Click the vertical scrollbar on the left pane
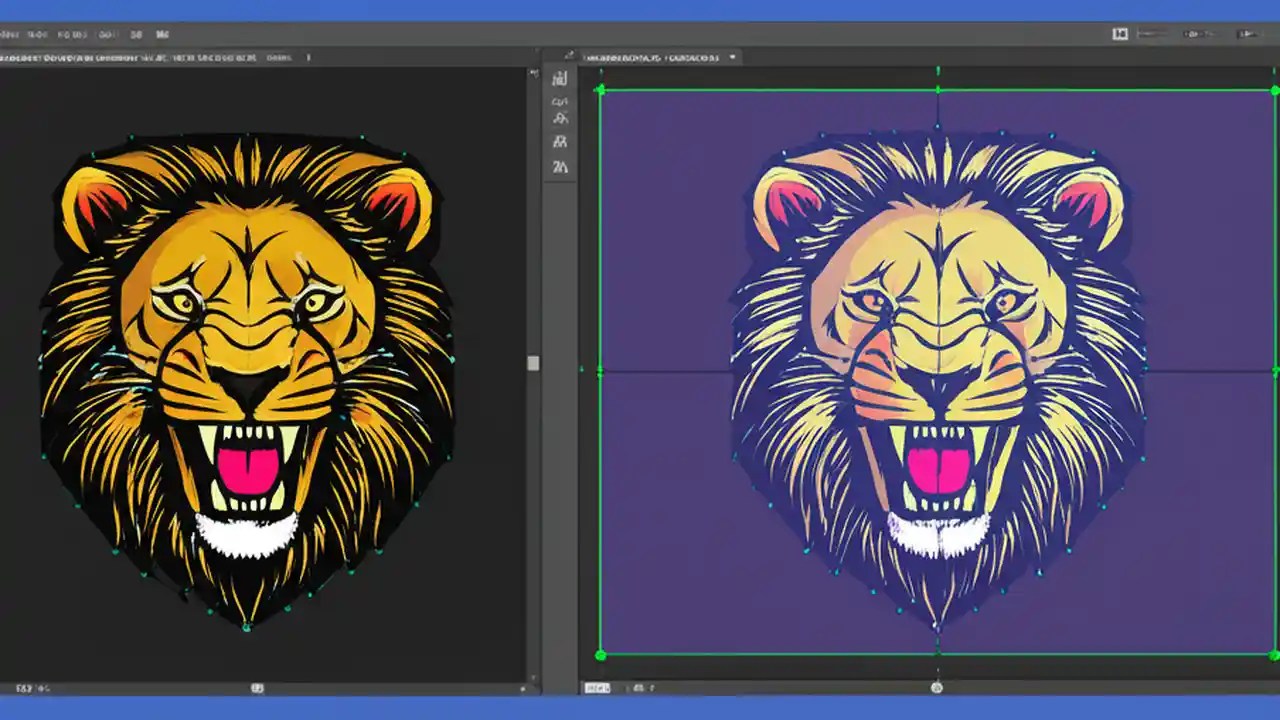 [x=533, y=365]
